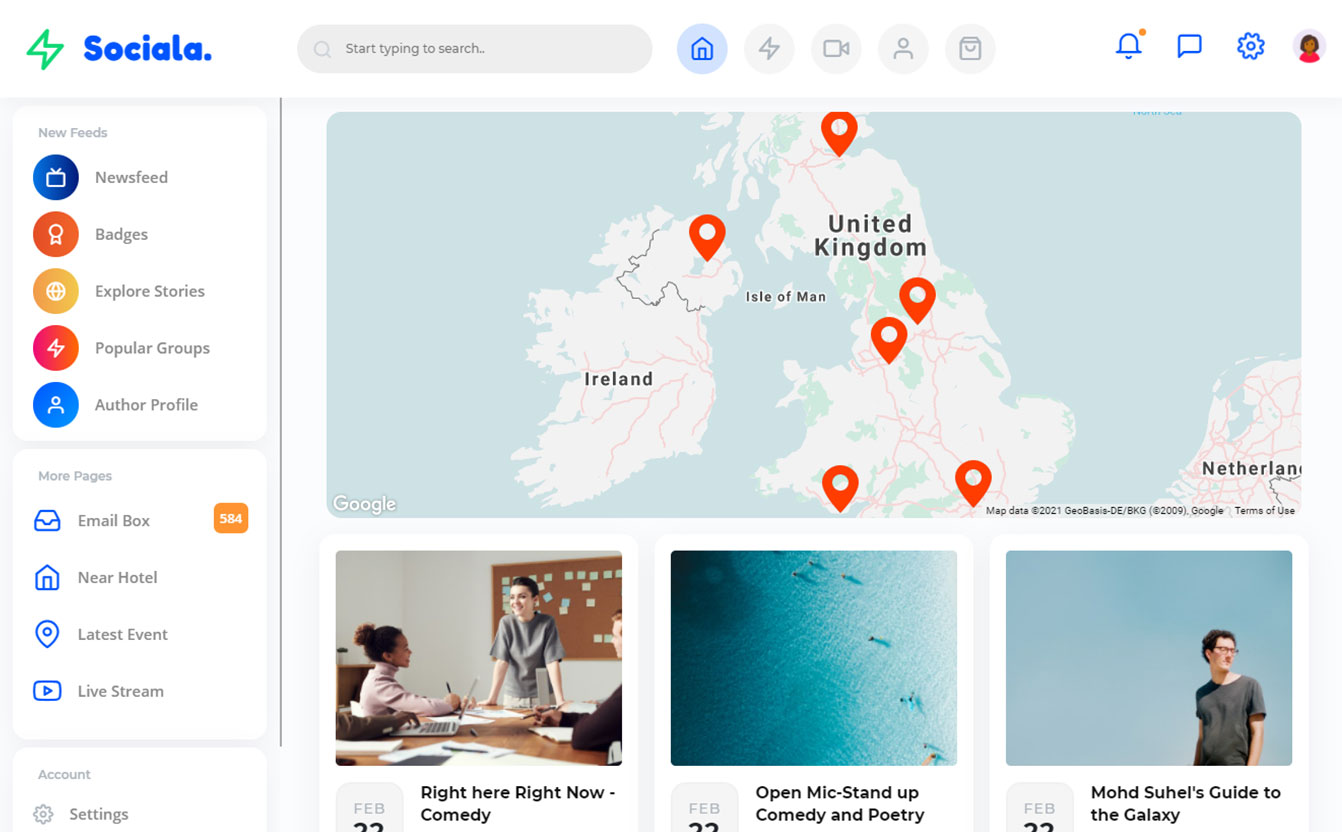Open the Live Stream page link
Image resolution: width=1342 pixels, height=832 pixels.
point(120,692)
